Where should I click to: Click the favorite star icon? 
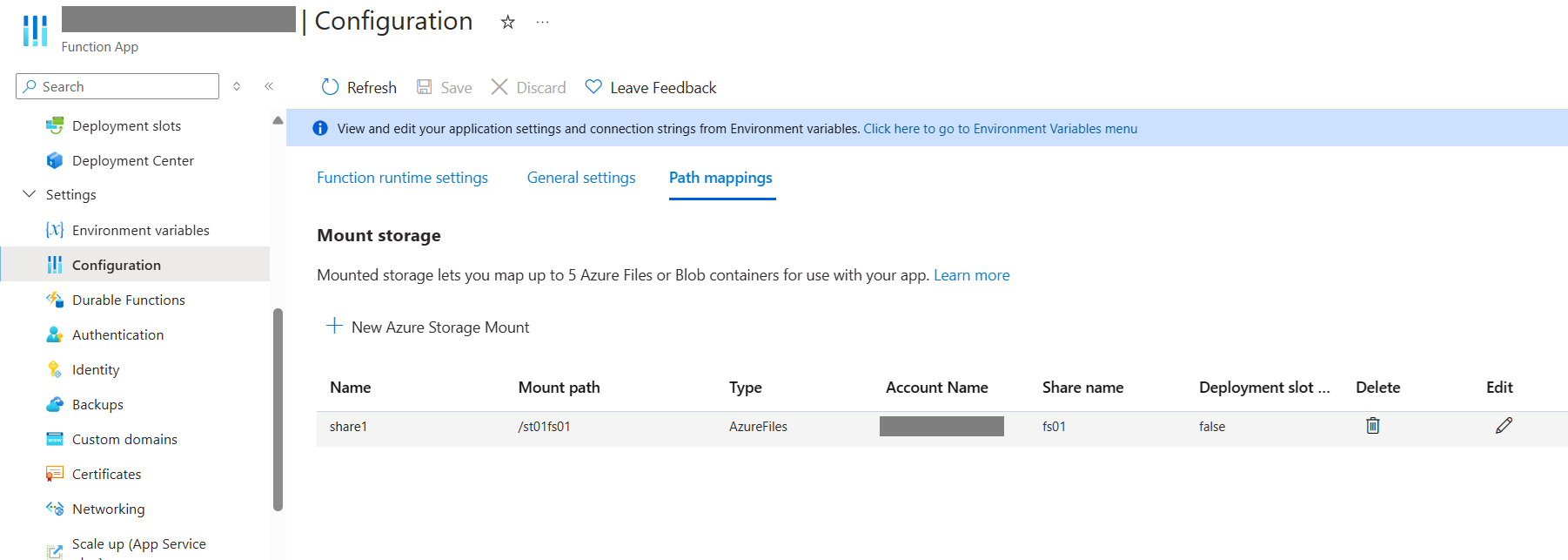click(508, 23)
